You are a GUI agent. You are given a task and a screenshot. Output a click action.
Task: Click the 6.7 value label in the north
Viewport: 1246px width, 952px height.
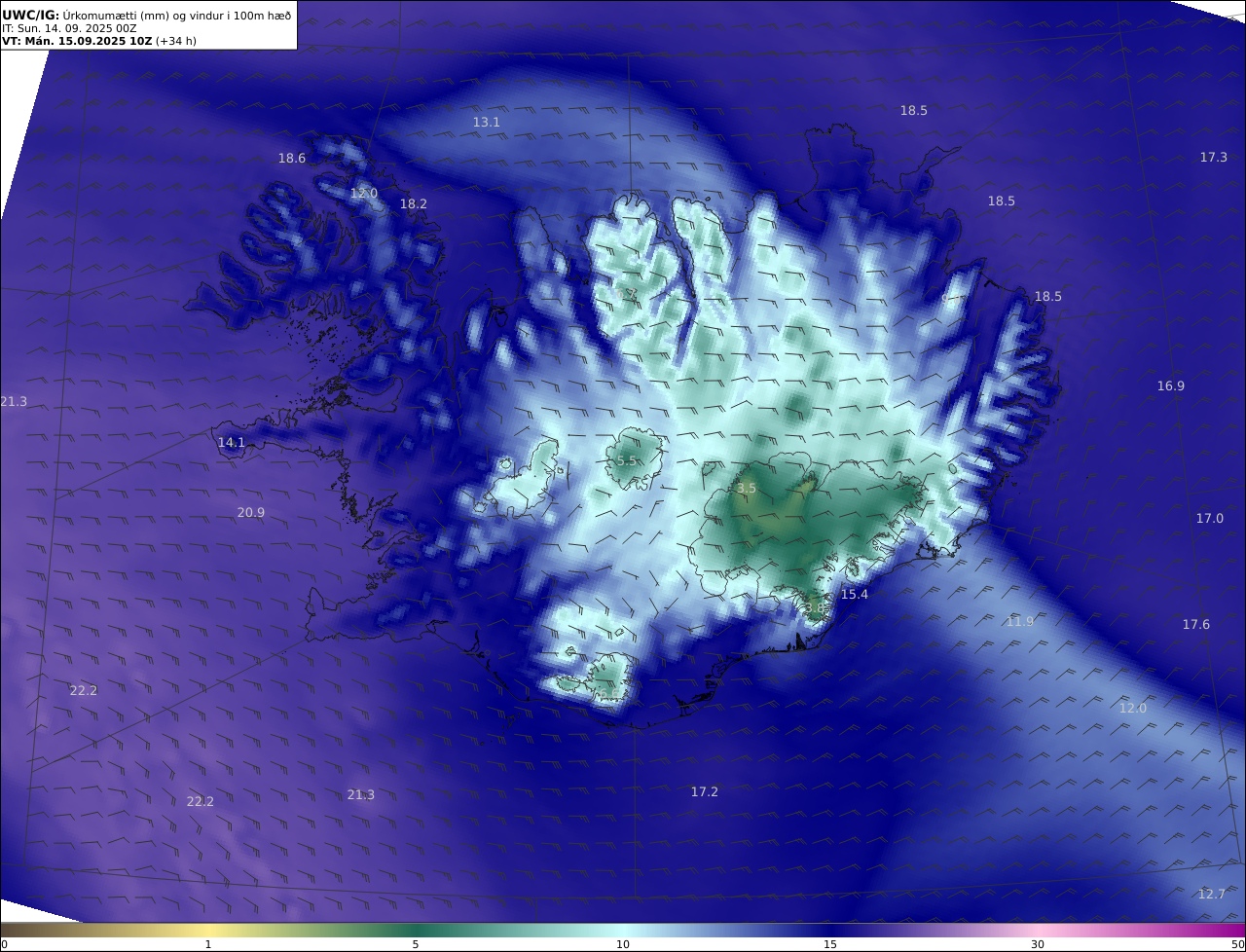coord(627,293)
